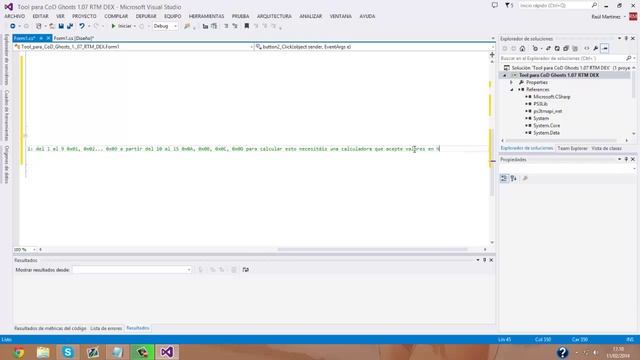This screenshot has width=640, height=360.
Task: Click the Save All icon
Action: (70, 26)
